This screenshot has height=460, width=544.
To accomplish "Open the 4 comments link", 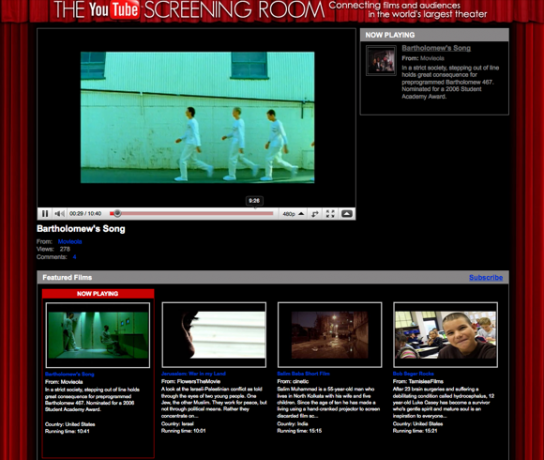I will 74,257.
